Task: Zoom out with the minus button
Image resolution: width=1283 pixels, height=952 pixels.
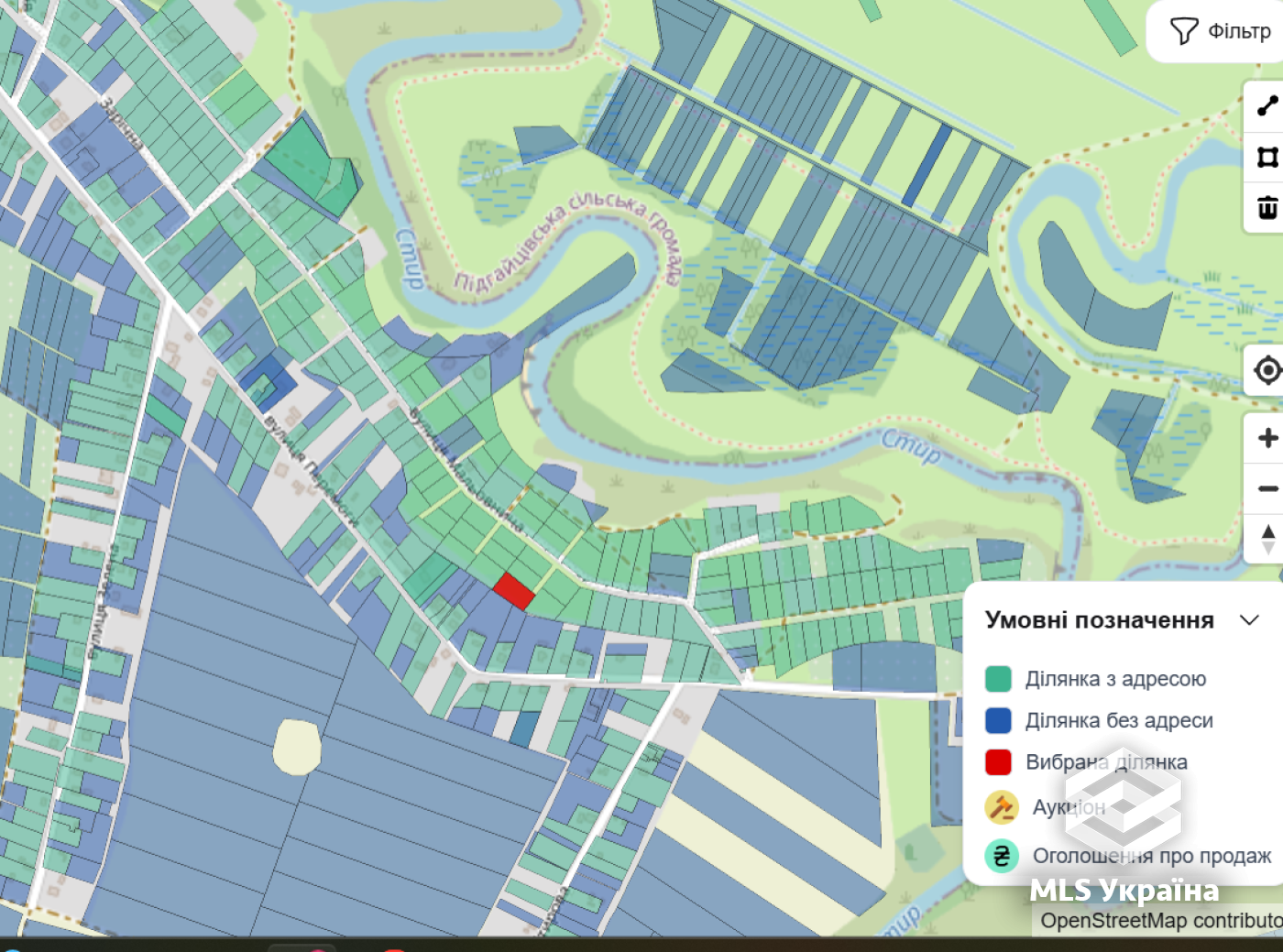Action: click(x=1267, y=488)
